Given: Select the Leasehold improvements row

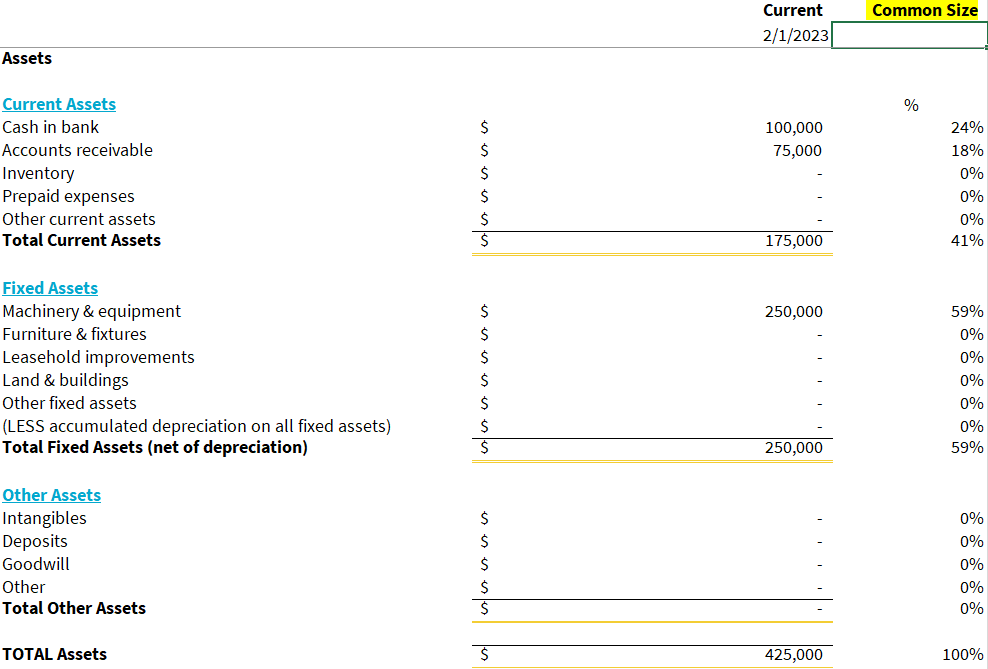Looking at the screenshot, I should click(98, 357).
